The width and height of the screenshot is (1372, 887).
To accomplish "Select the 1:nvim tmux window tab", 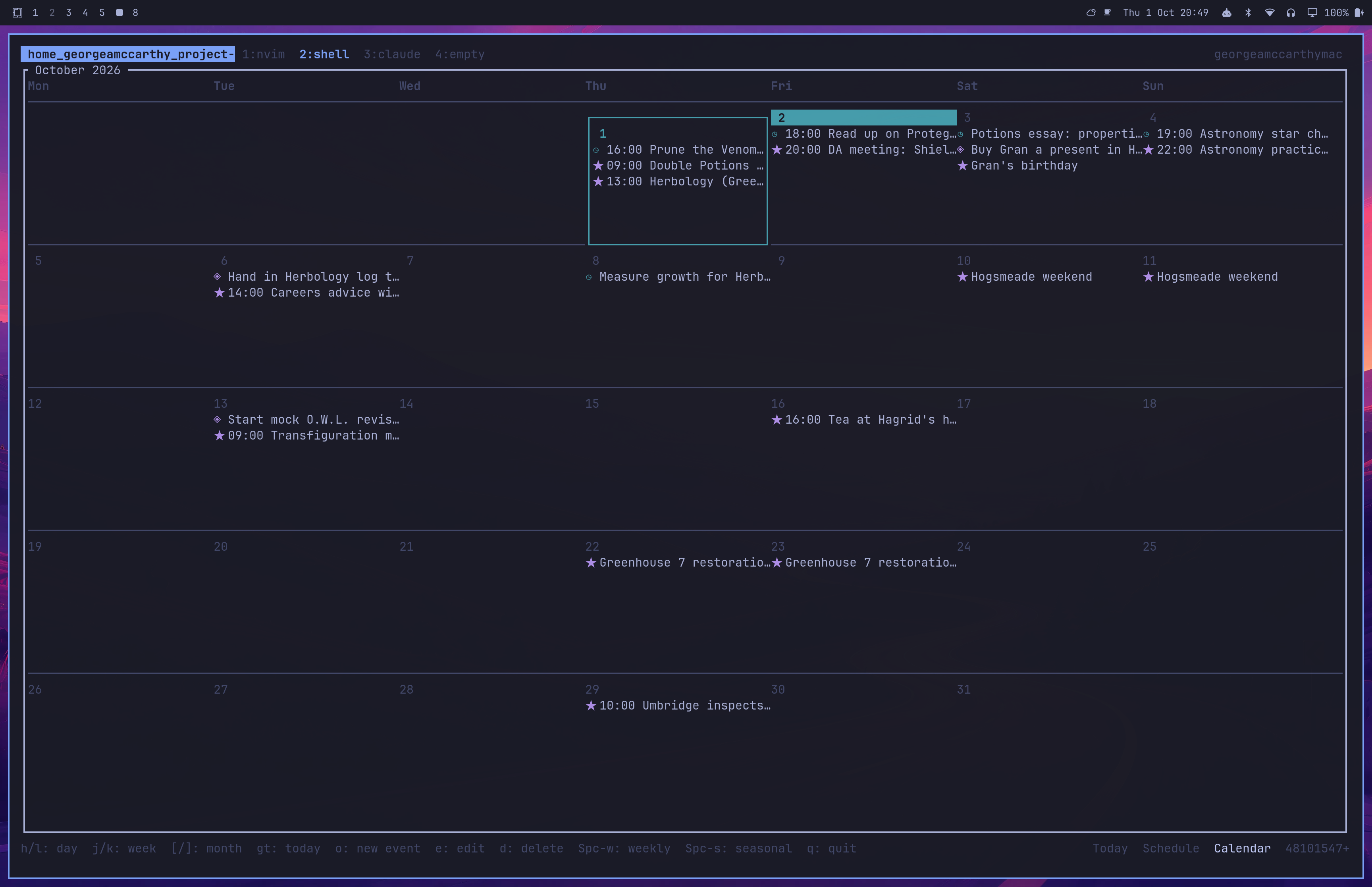I will tap(263, 54).
